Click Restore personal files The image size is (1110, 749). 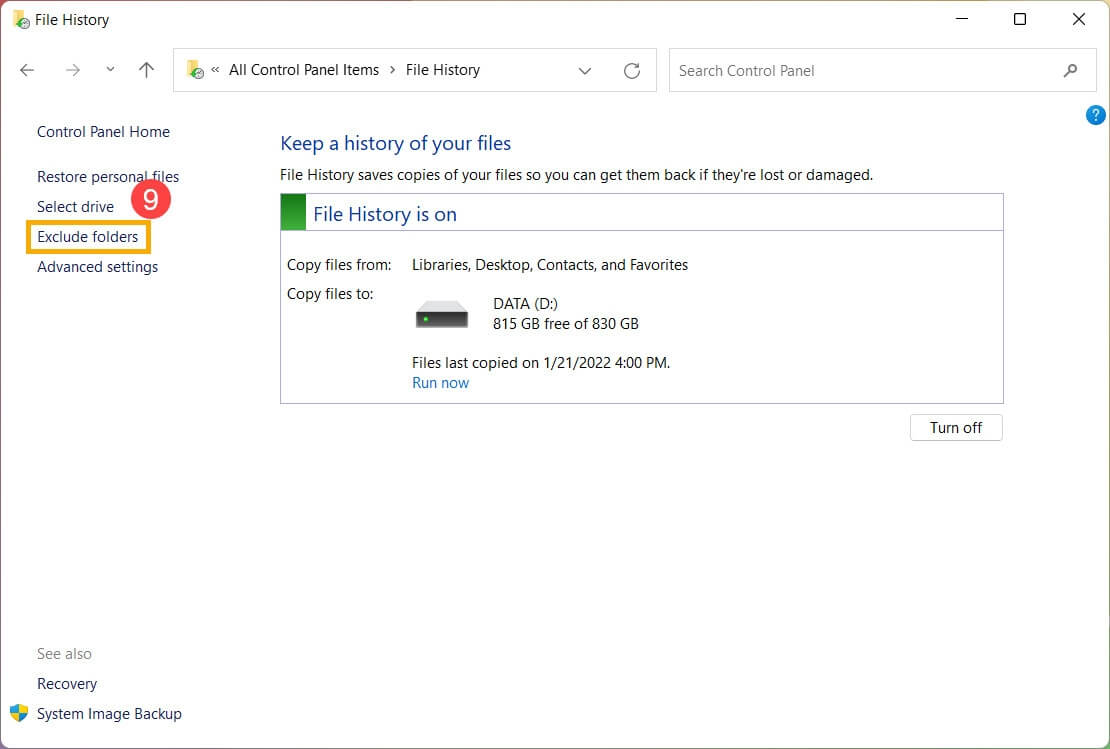pos(107,177)
